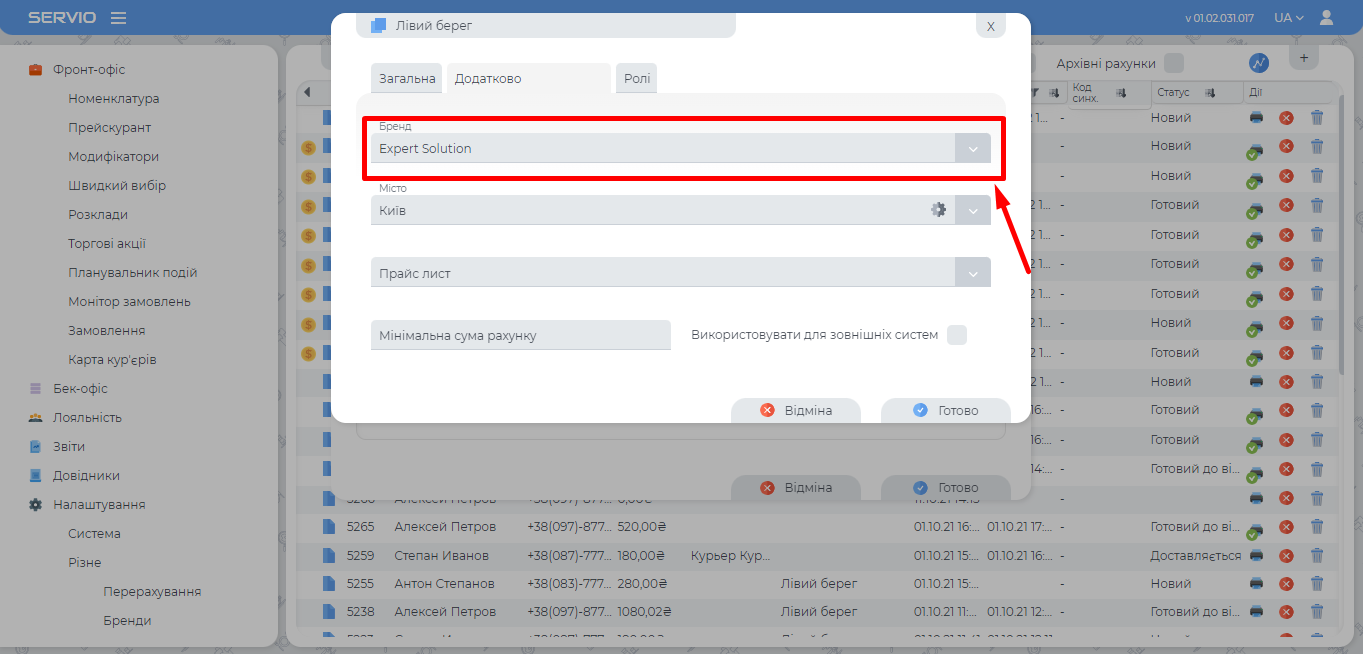Open the Прайс лист dropdown

tap(973, 273)
